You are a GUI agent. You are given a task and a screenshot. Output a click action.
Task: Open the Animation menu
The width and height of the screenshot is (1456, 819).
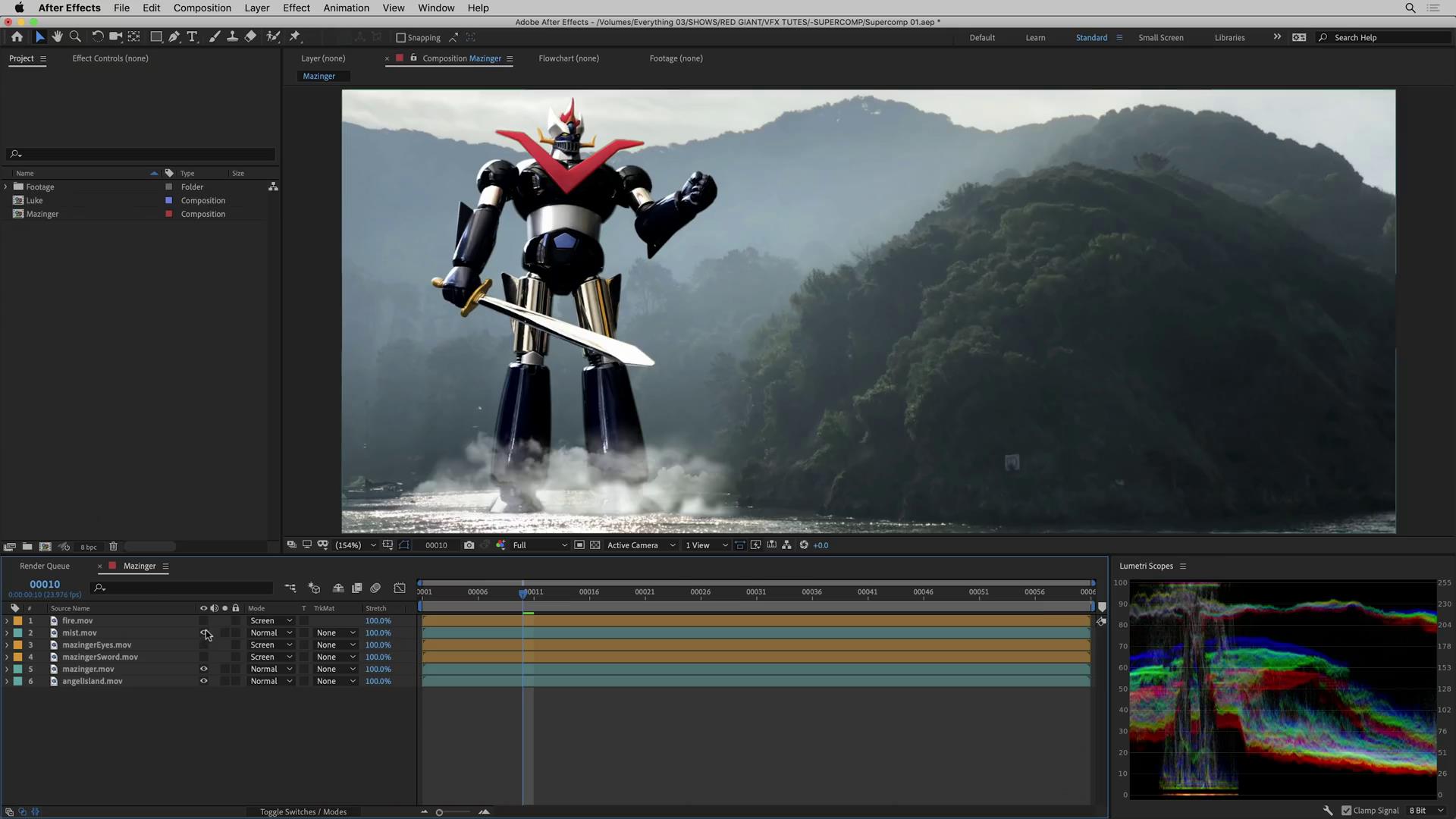point(346,8)
